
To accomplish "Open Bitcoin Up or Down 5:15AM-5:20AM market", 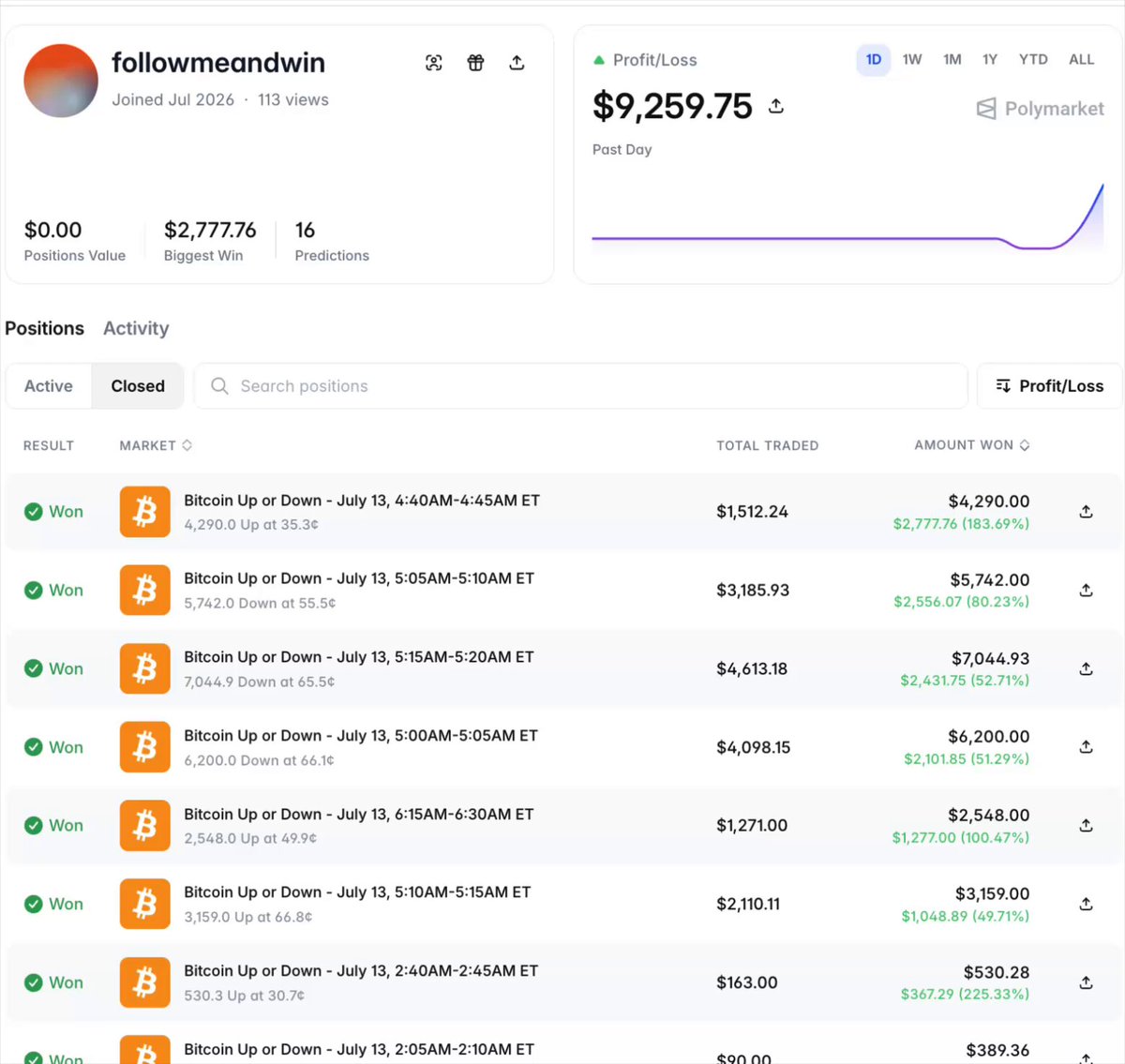I will click(359, 657).
